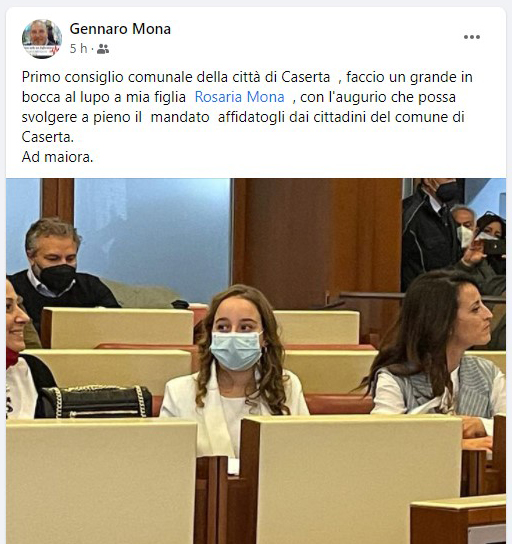Click the man wearing the black mask
The image size is (512, 544).
[56, 271]
